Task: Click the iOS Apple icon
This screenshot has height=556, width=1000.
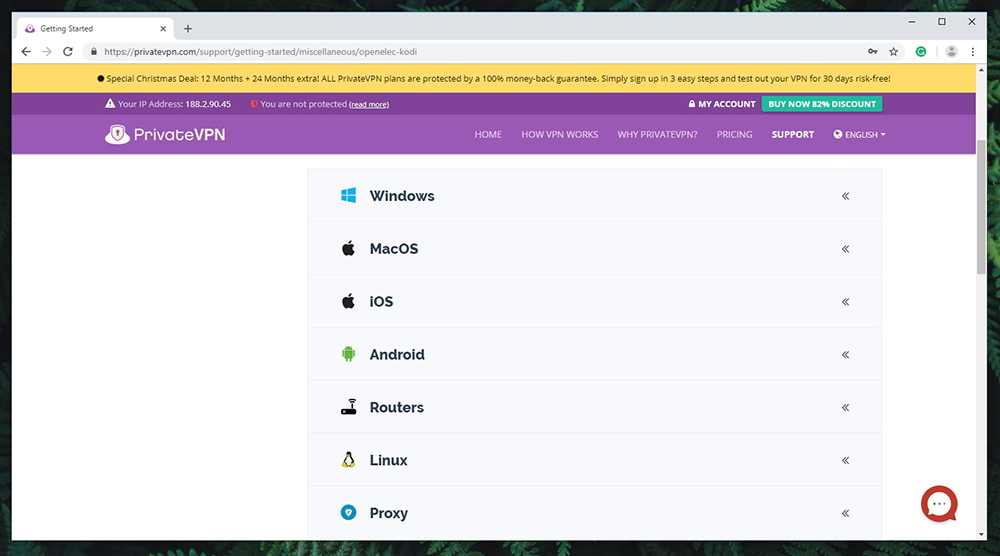Action: click(x=348, y=301)
